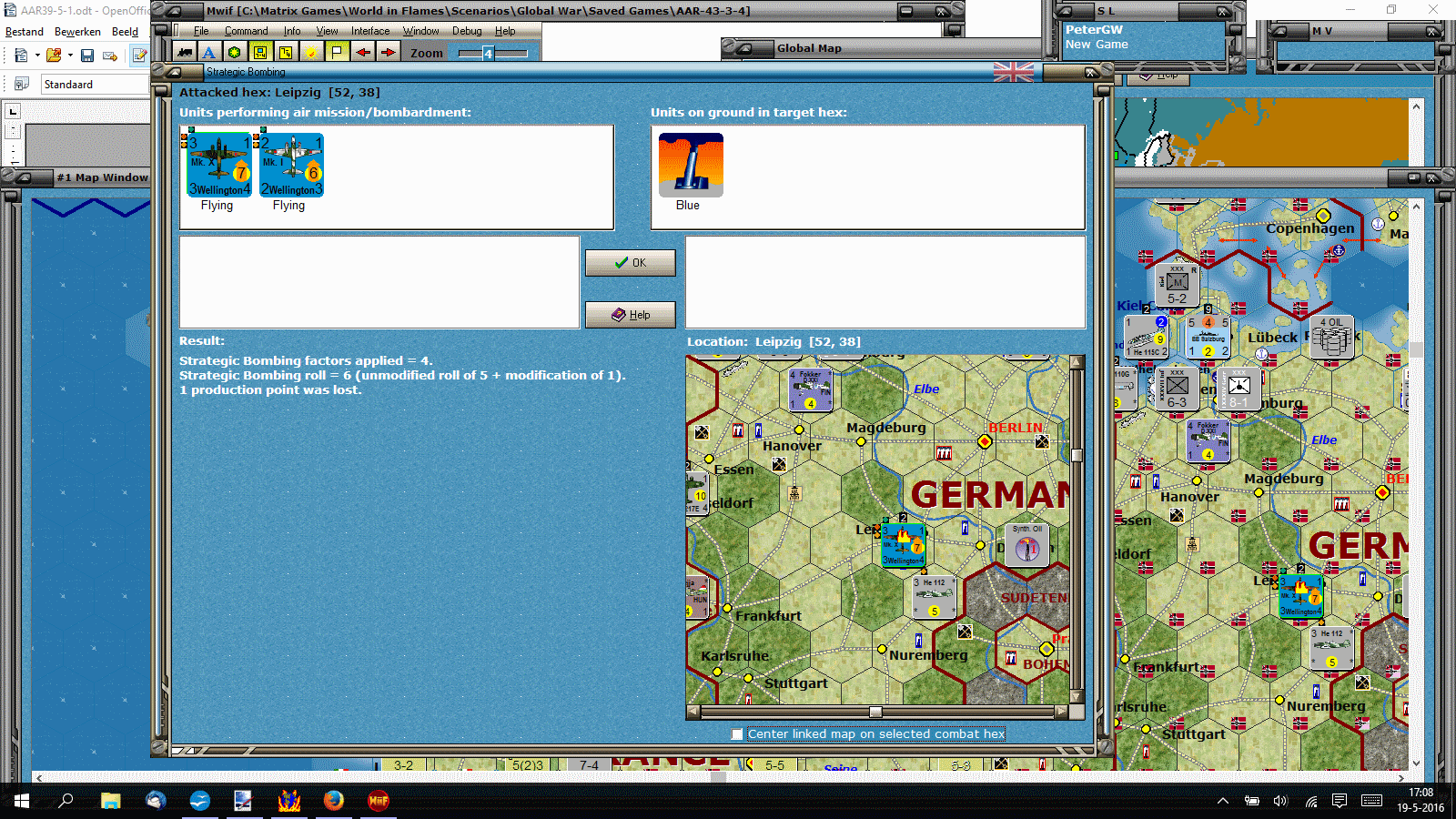Viewport: 1456px width, 819px height.
Task: Click the blue letter A toolbar icon
Action: (209, 53)
